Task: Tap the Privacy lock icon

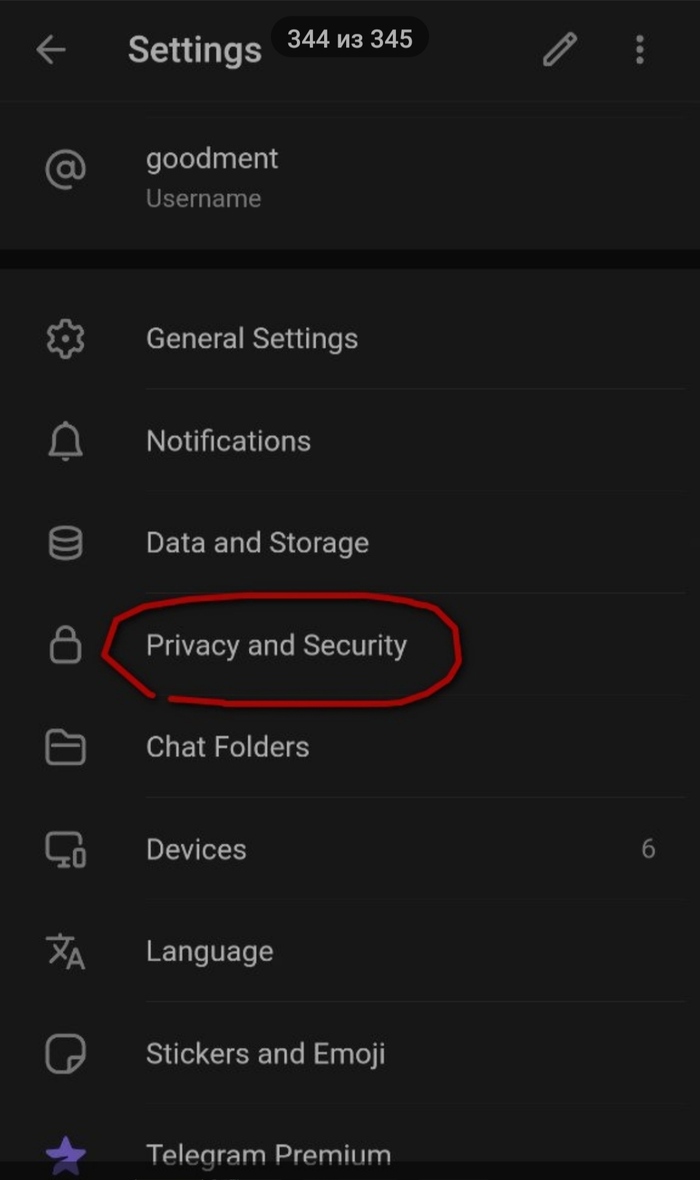Action: tap(66, 646)
